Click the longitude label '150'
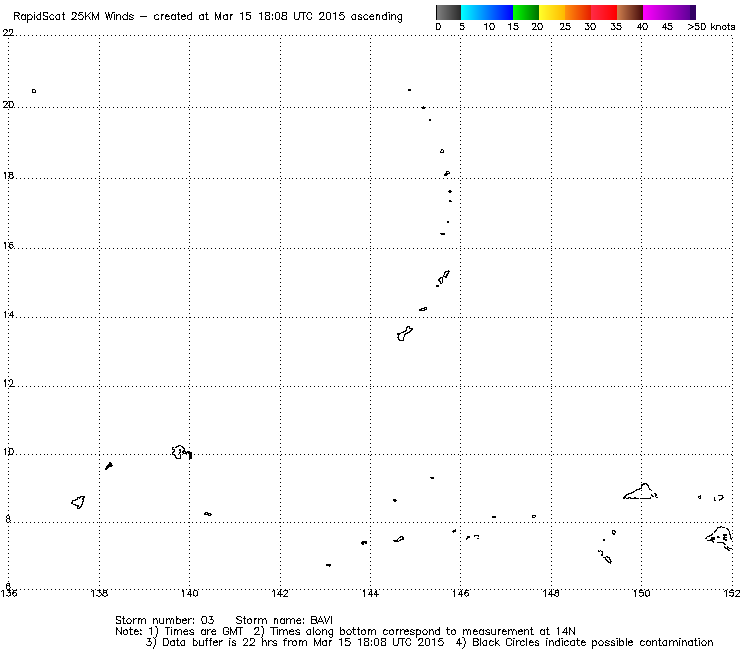This screenshot has width=740, height=650. coord(641,593)
